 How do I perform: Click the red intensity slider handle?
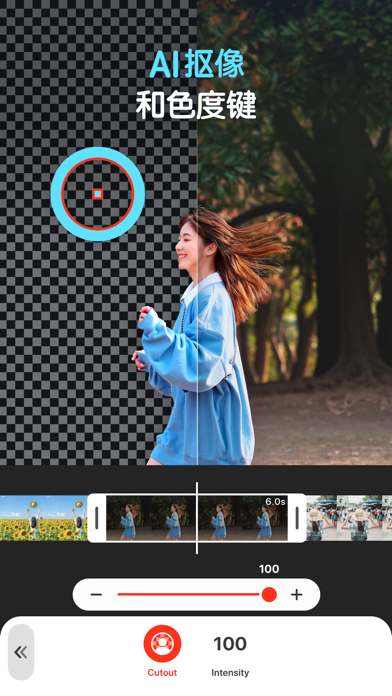269,594
